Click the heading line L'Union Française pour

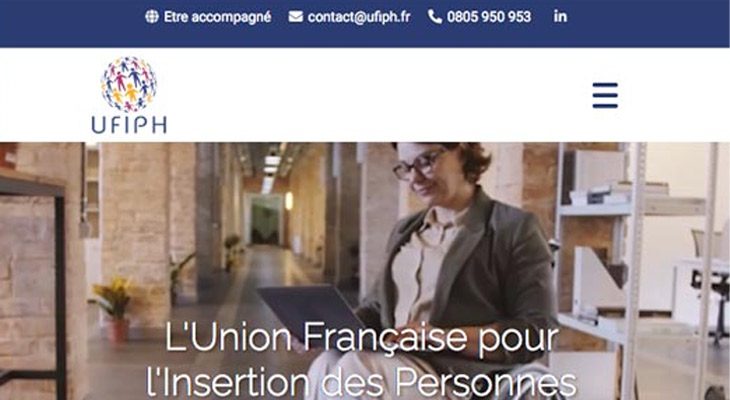[x=361, y=337]
